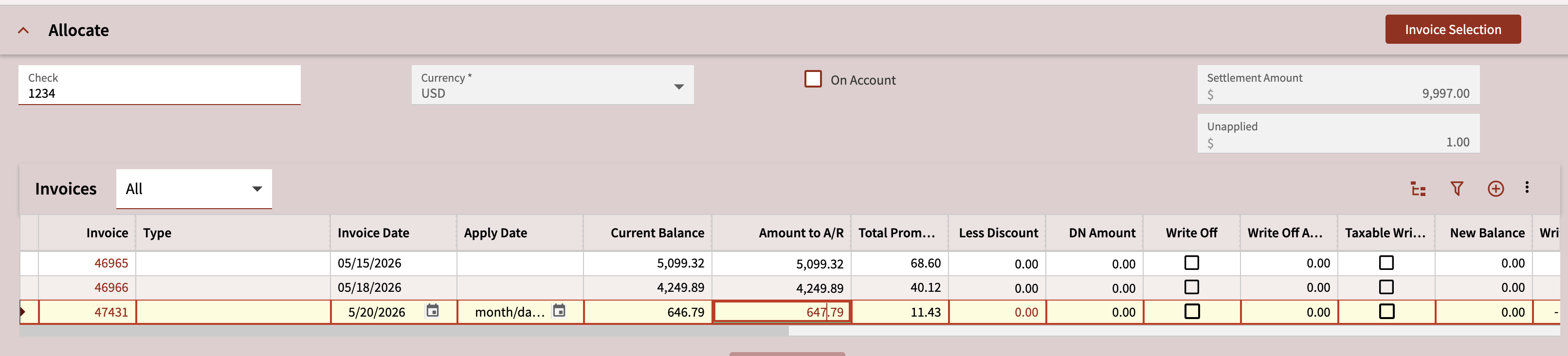Toggle Taxable Write Off checkbox for invoice 47431
The image size is (1568, 356).
coord(1386,312)
